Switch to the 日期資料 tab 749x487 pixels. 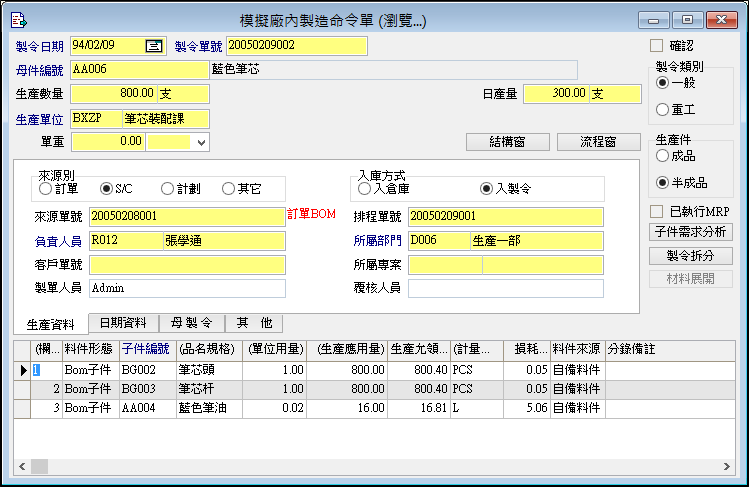coord(123,323)
